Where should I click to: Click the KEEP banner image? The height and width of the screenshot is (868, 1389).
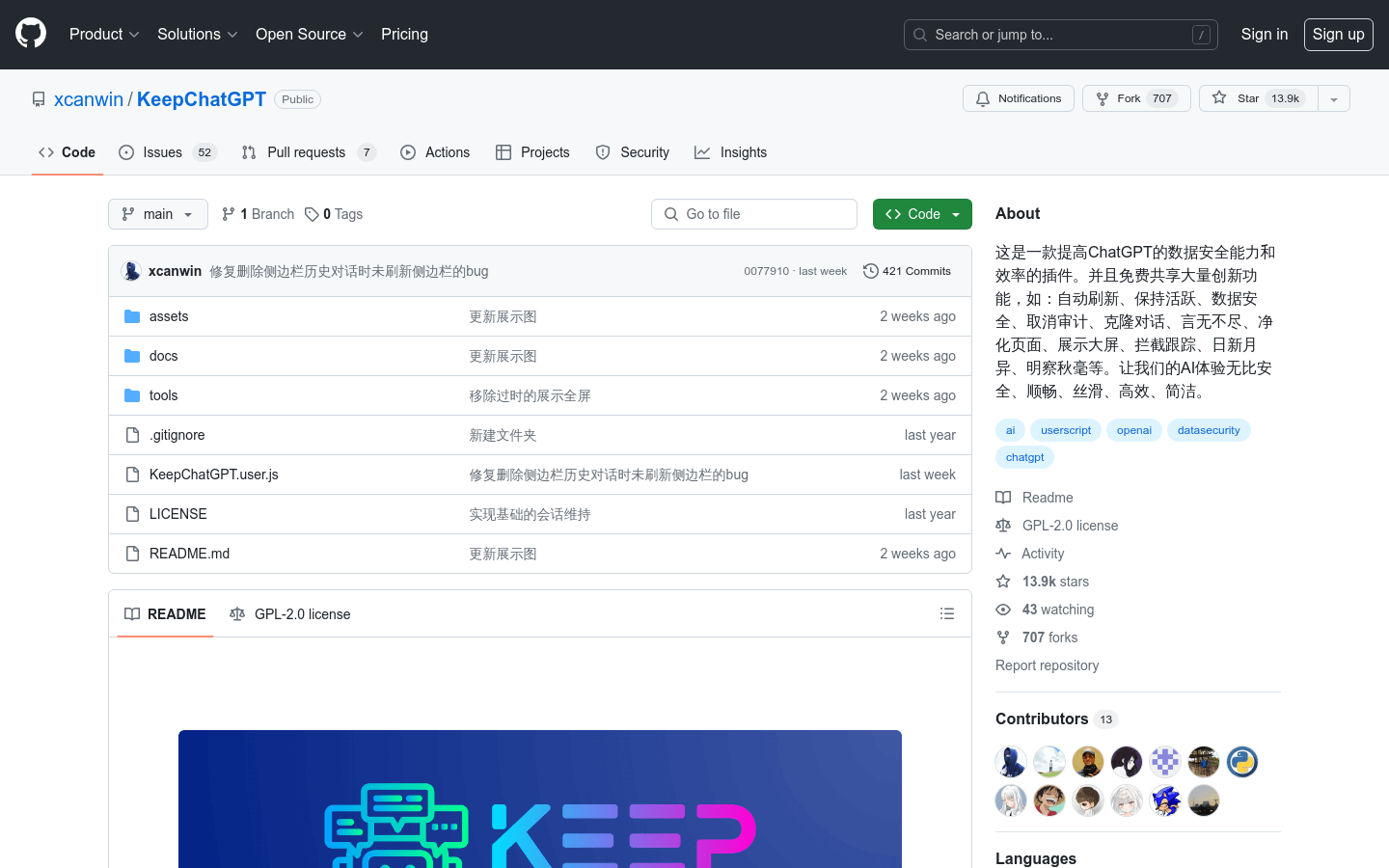point(540,799)
